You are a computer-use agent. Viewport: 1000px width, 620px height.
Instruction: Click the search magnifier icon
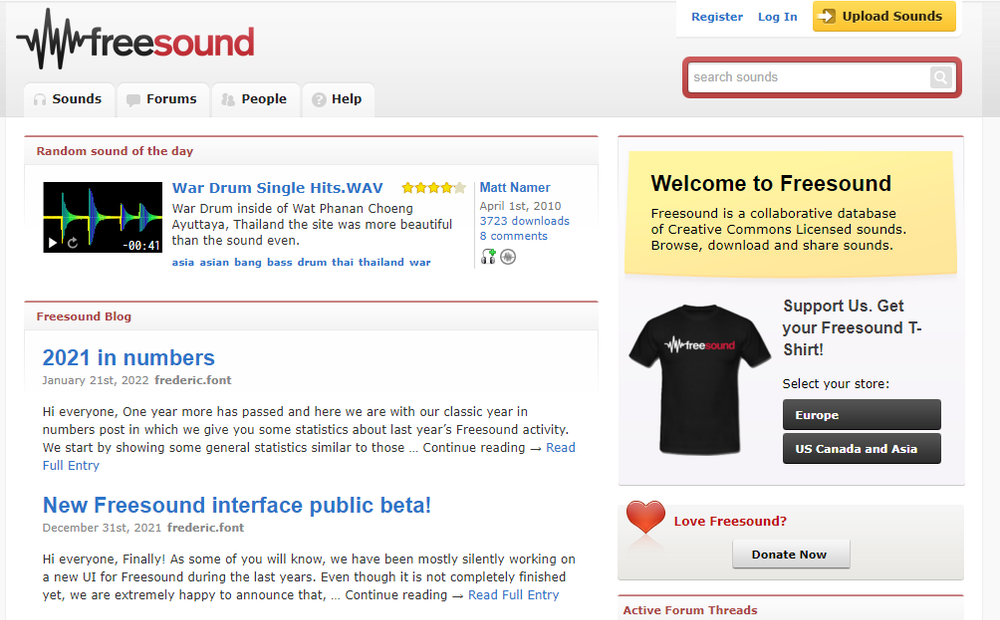coord(941,77)
